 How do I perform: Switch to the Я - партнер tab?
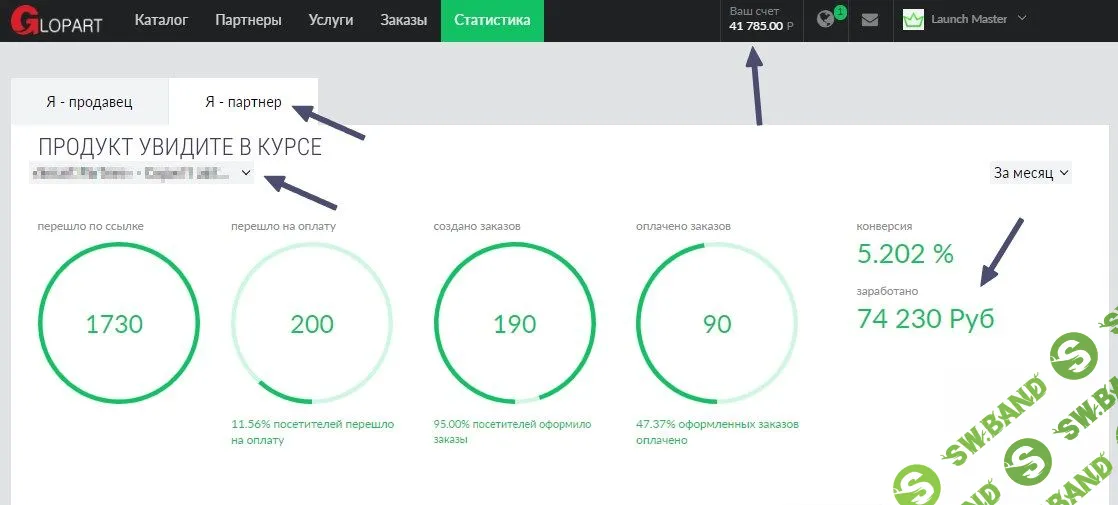243,102
